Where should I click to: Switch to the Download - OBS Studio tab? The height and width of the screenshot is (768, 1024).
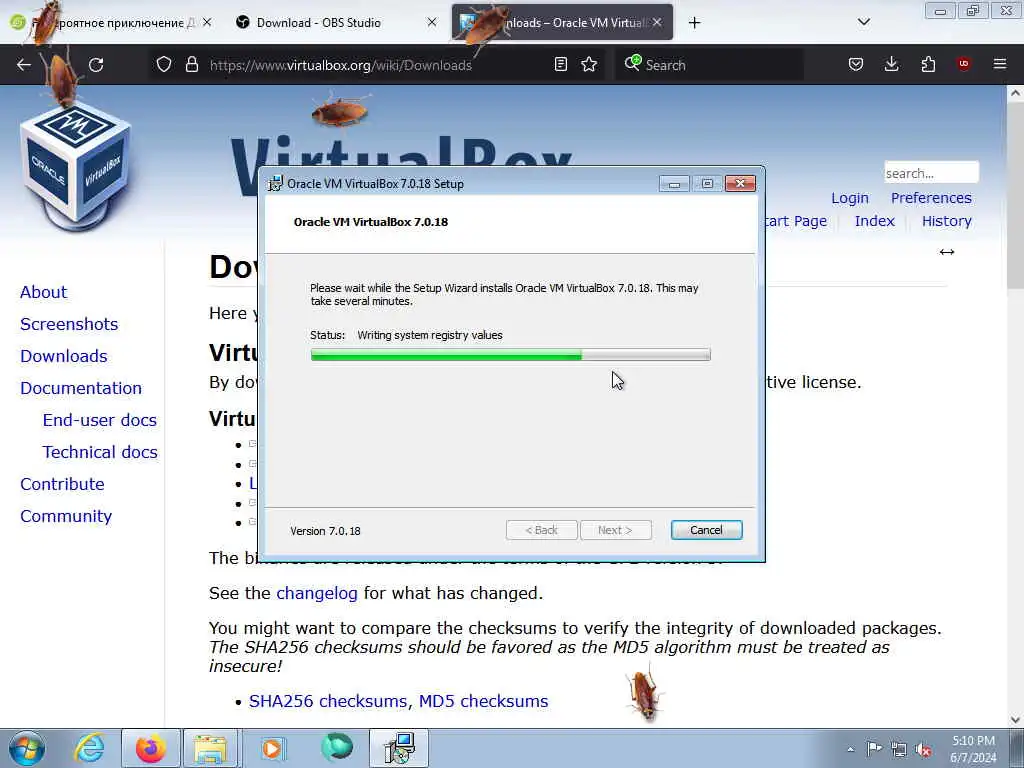point(336,23)
